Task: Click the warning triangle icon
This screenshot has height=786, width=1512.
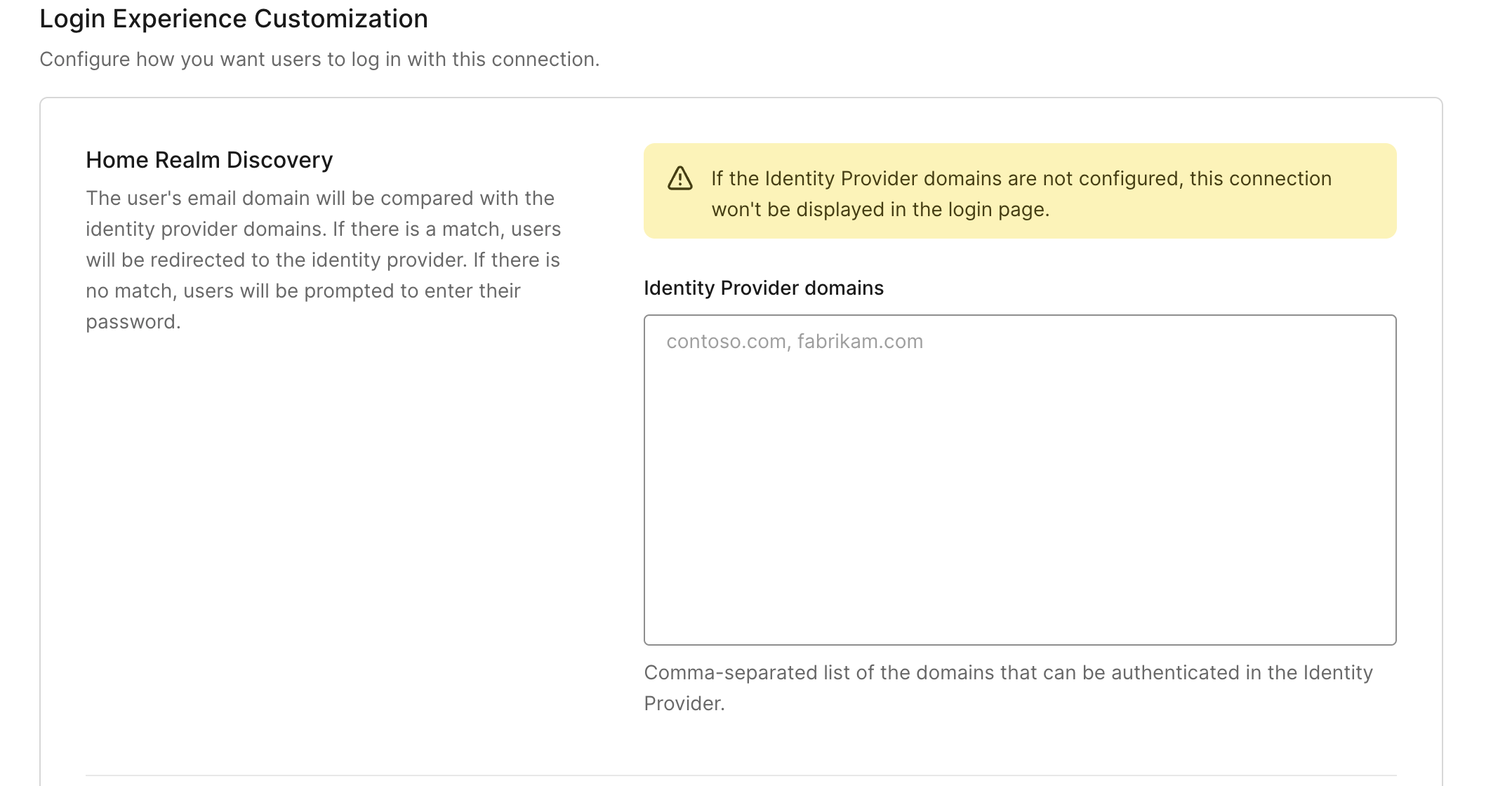Action: click(x=679, y=178)
